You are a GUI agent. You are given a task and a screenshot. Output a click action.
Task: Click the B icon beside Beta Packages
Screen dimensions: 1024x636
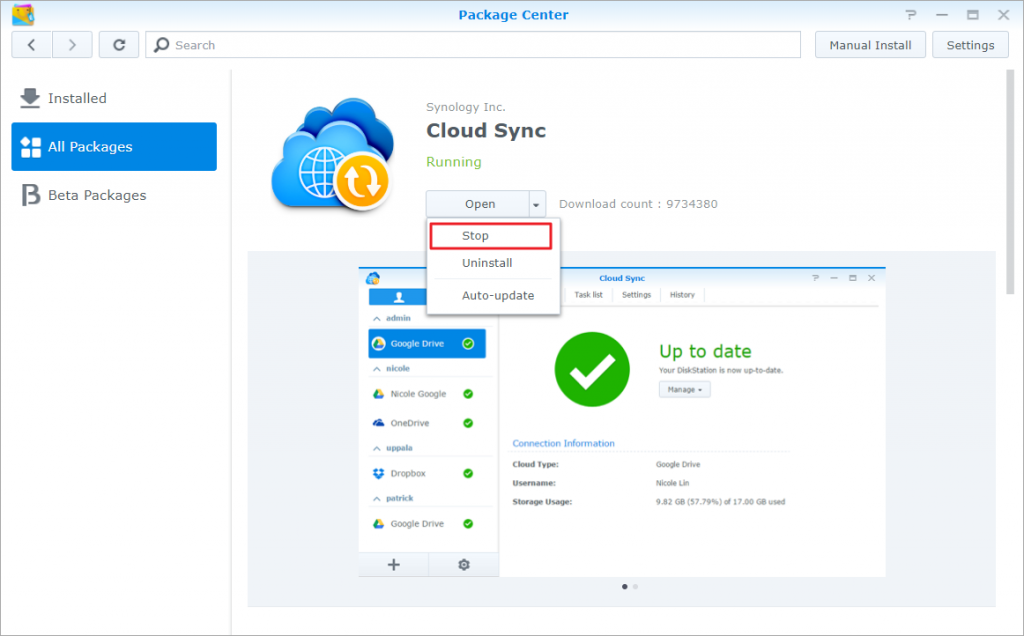click(28, 195)
